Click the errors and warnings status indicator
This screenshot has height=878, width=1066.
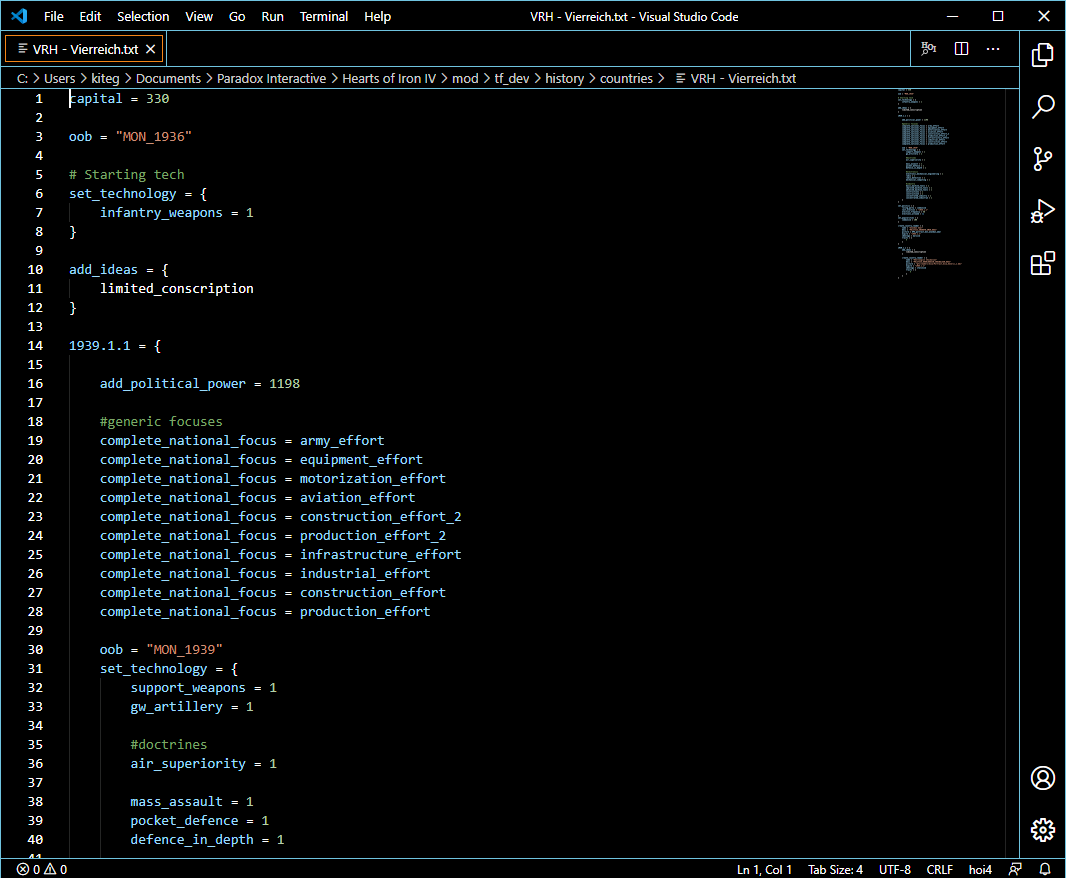tap(41, 869)
